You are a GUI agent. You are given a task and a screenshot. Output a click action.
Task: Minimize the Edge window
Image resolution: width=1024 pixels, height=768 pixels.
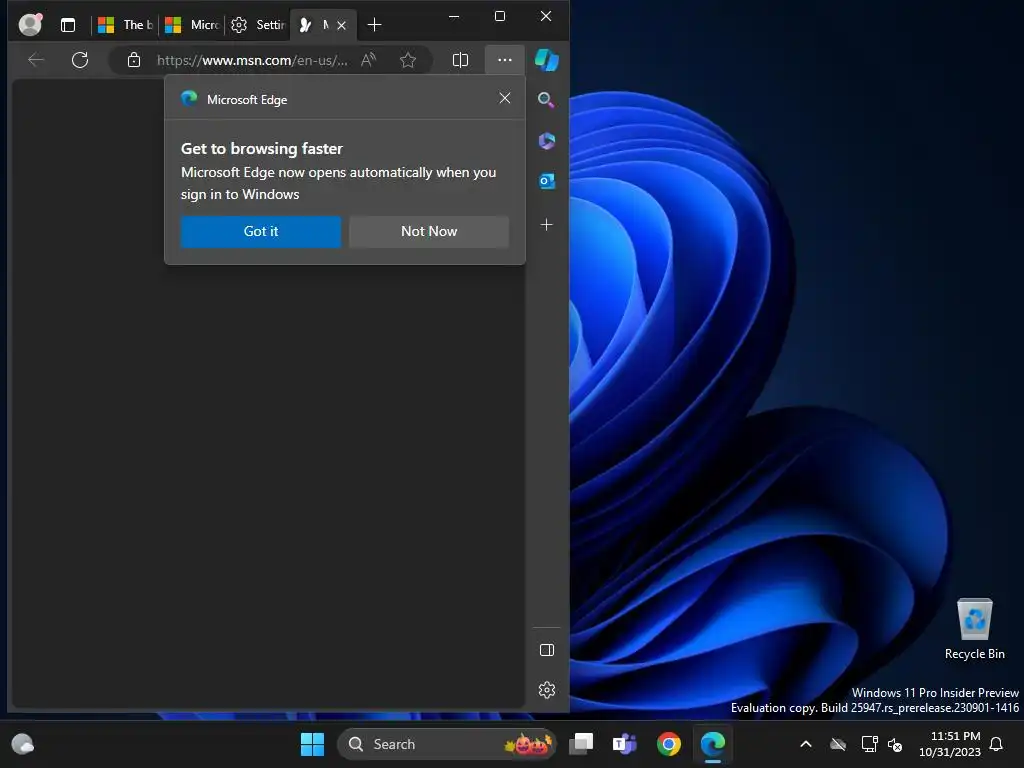pyautogui.click(x=454, y=16)
